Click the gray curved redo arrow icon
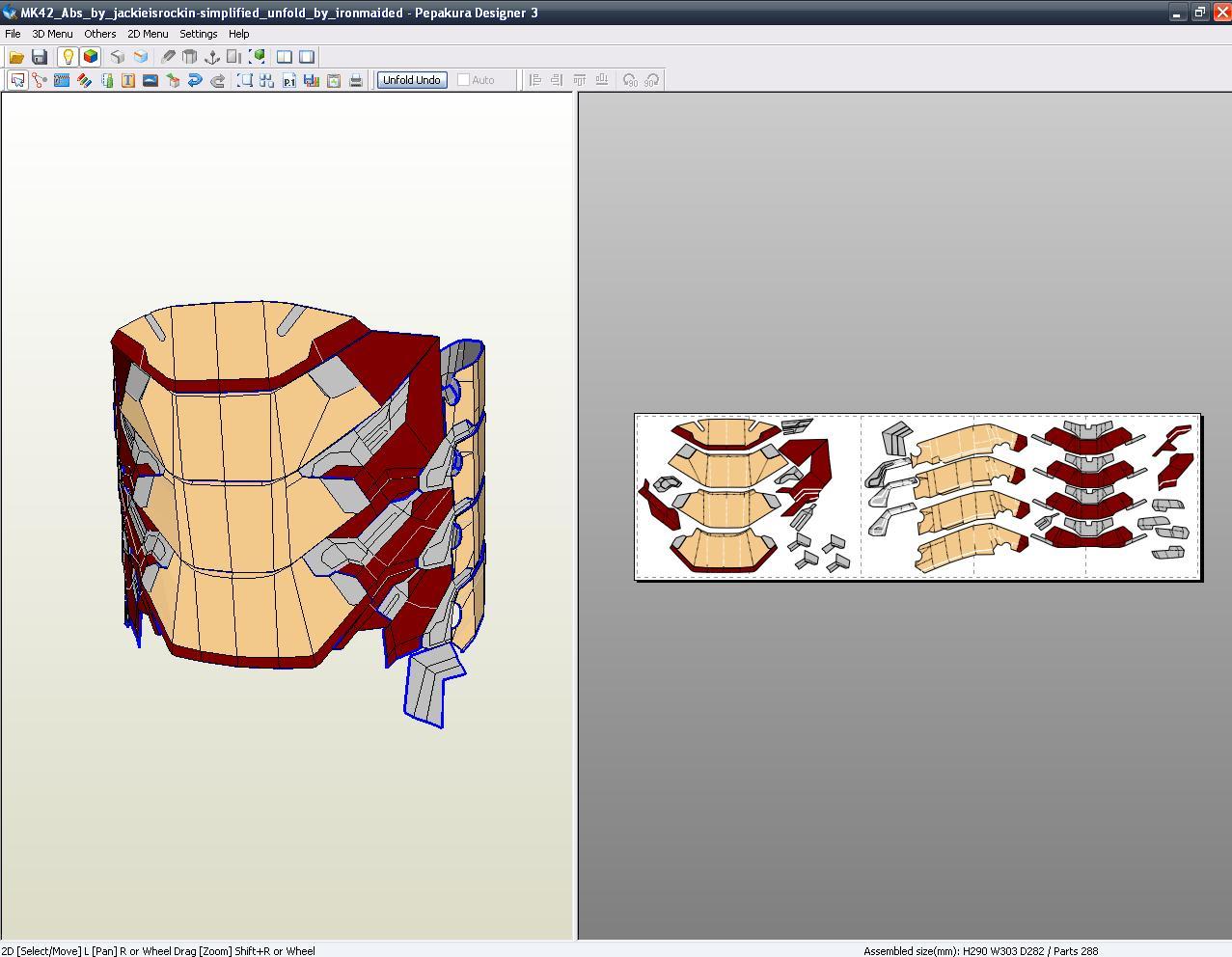The height and width of the screenshot is (957, 1232). point(217,80)
